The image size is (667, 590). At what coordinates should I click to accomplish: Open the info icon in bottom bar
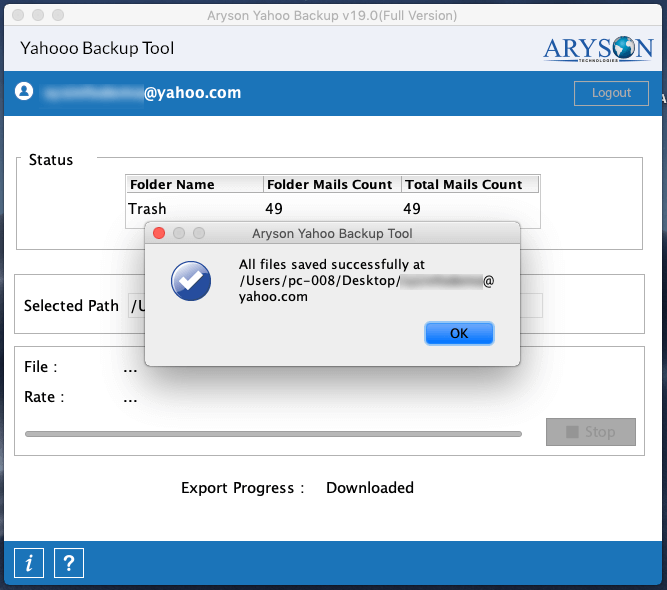tap(29, 563)
